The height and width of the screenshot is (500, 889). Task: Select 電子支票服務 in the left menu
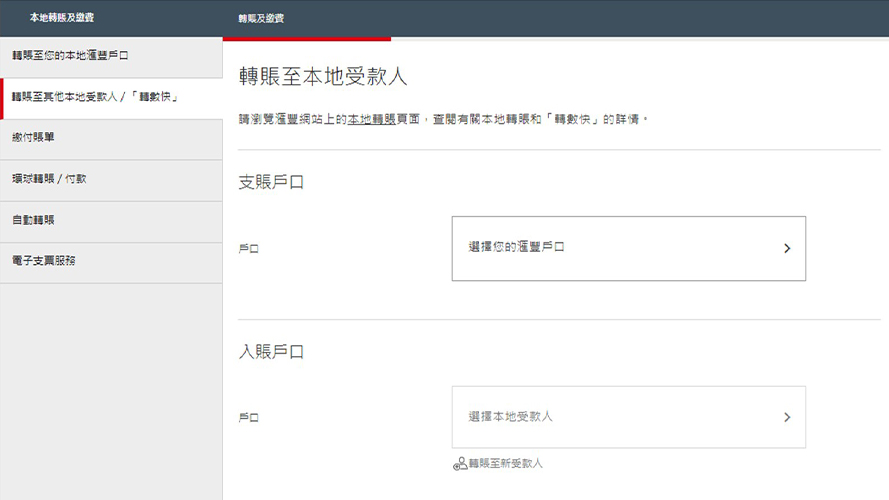(x=44, y=261)
